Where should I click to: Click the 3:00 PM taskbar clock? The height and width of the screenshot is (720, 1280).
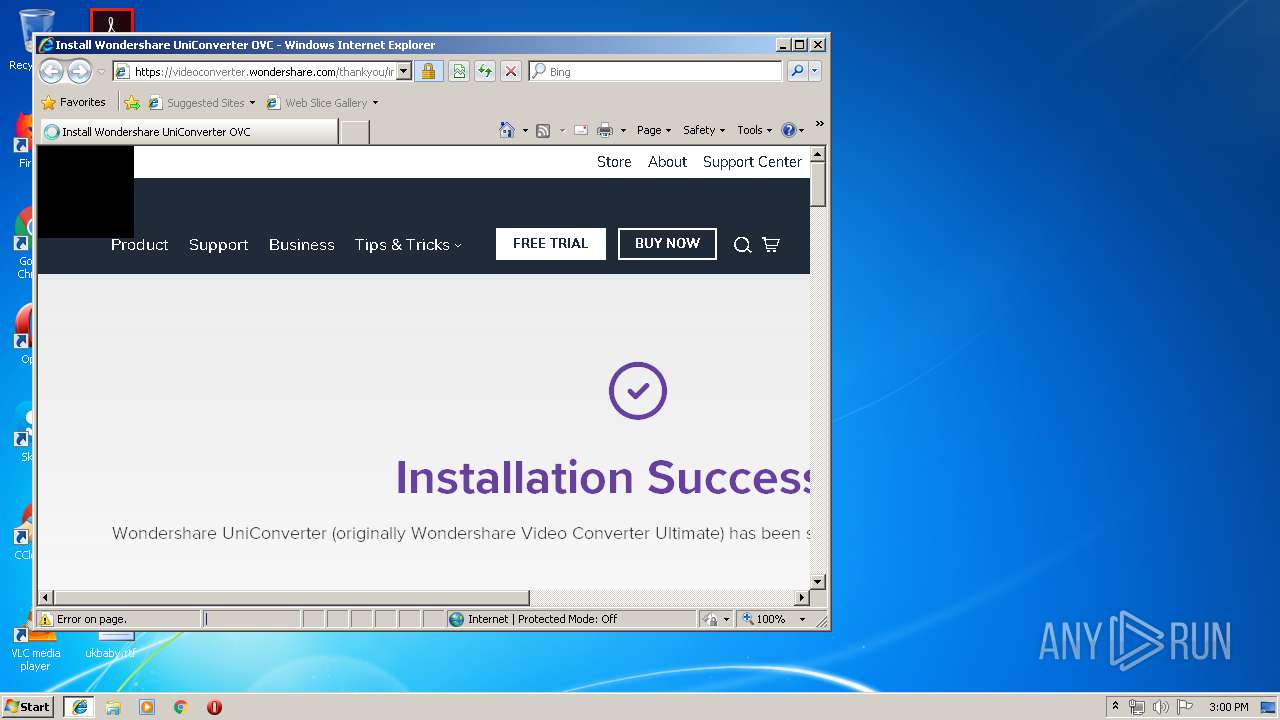(x=1228, y=707)
